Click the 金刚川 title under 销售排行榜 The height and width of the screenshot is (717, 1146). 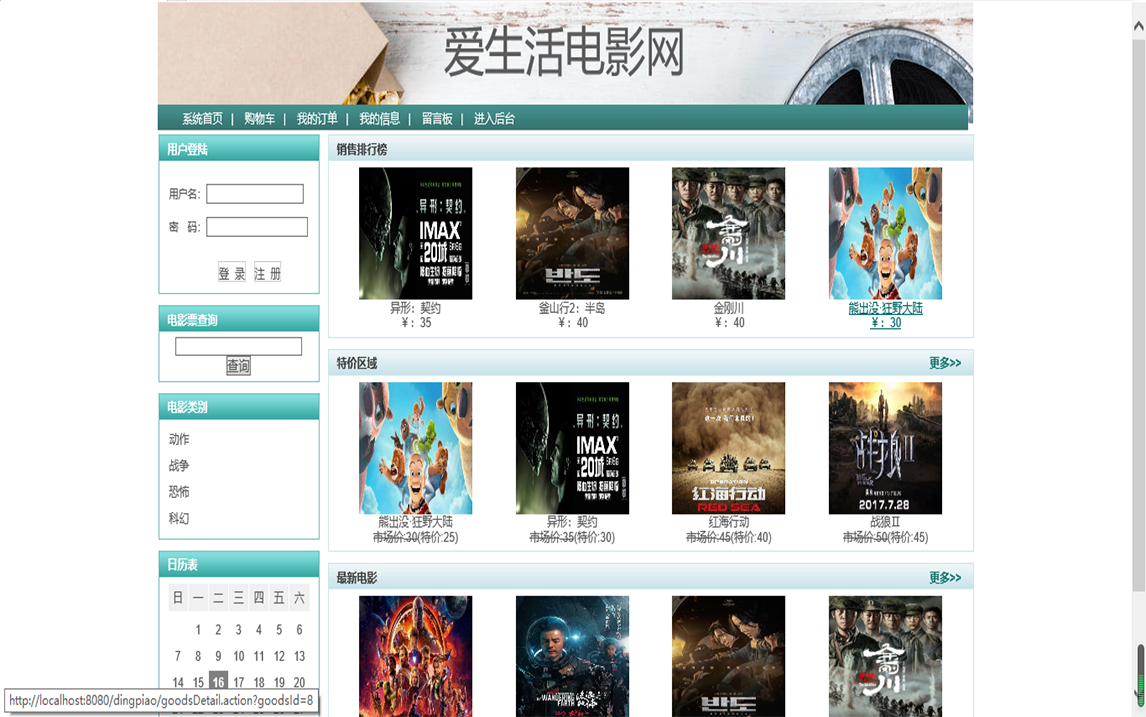729,308
